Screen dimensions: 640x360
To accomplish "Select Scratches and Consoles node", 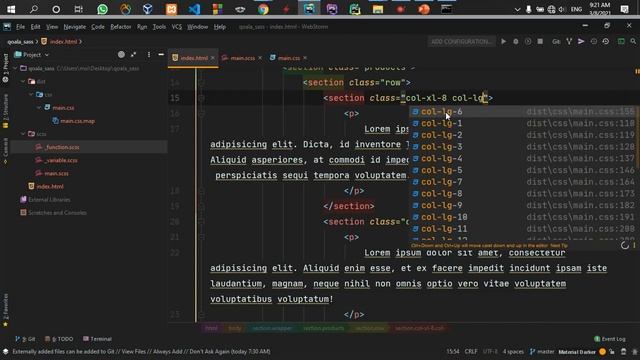I will coord(57,213).
